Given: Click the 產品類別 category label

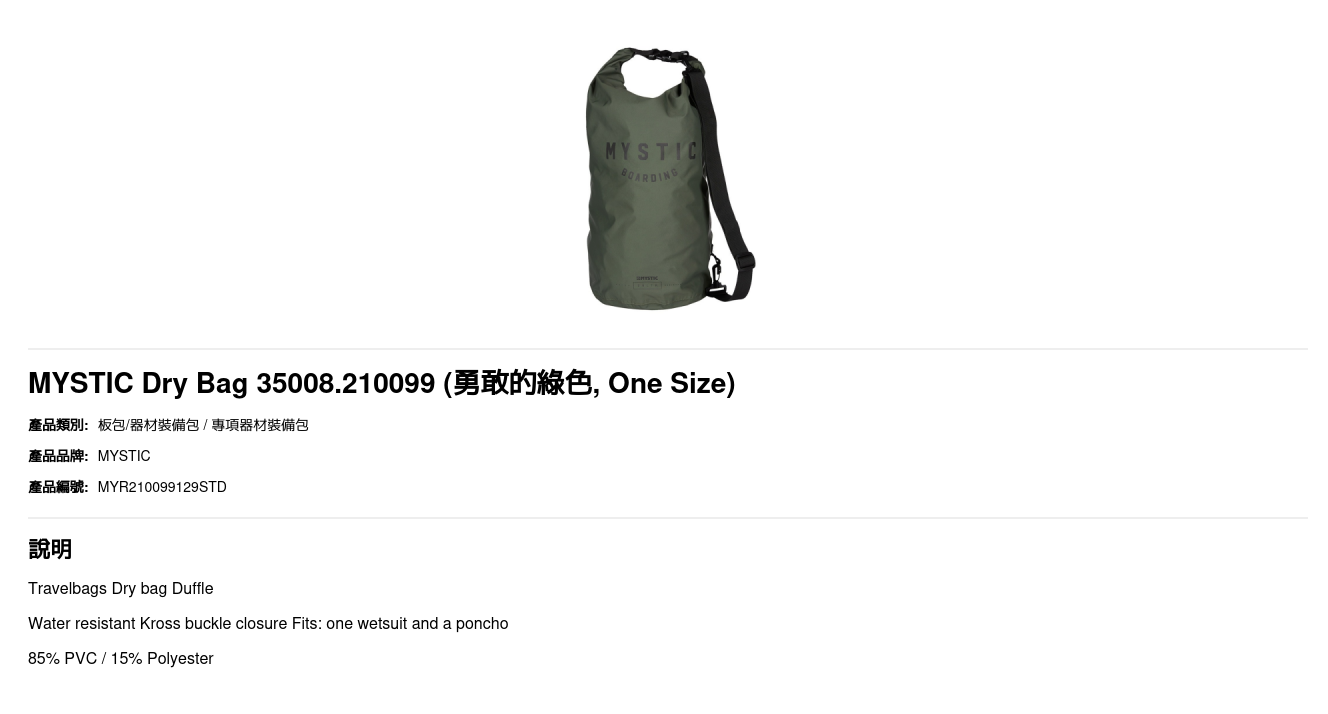Looking at the screenshot, I should [x=58, y=425].
